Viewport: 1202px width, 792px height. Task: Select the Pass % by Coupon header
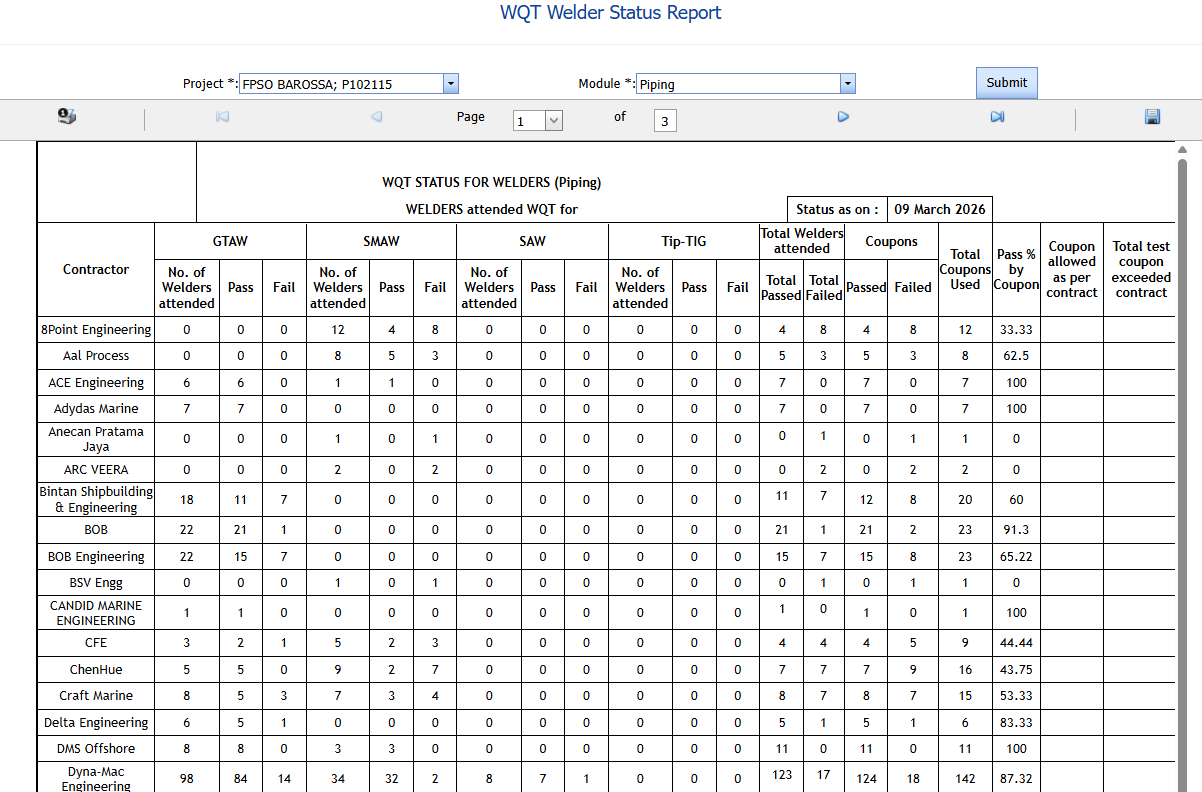[x=1015, y=269]
